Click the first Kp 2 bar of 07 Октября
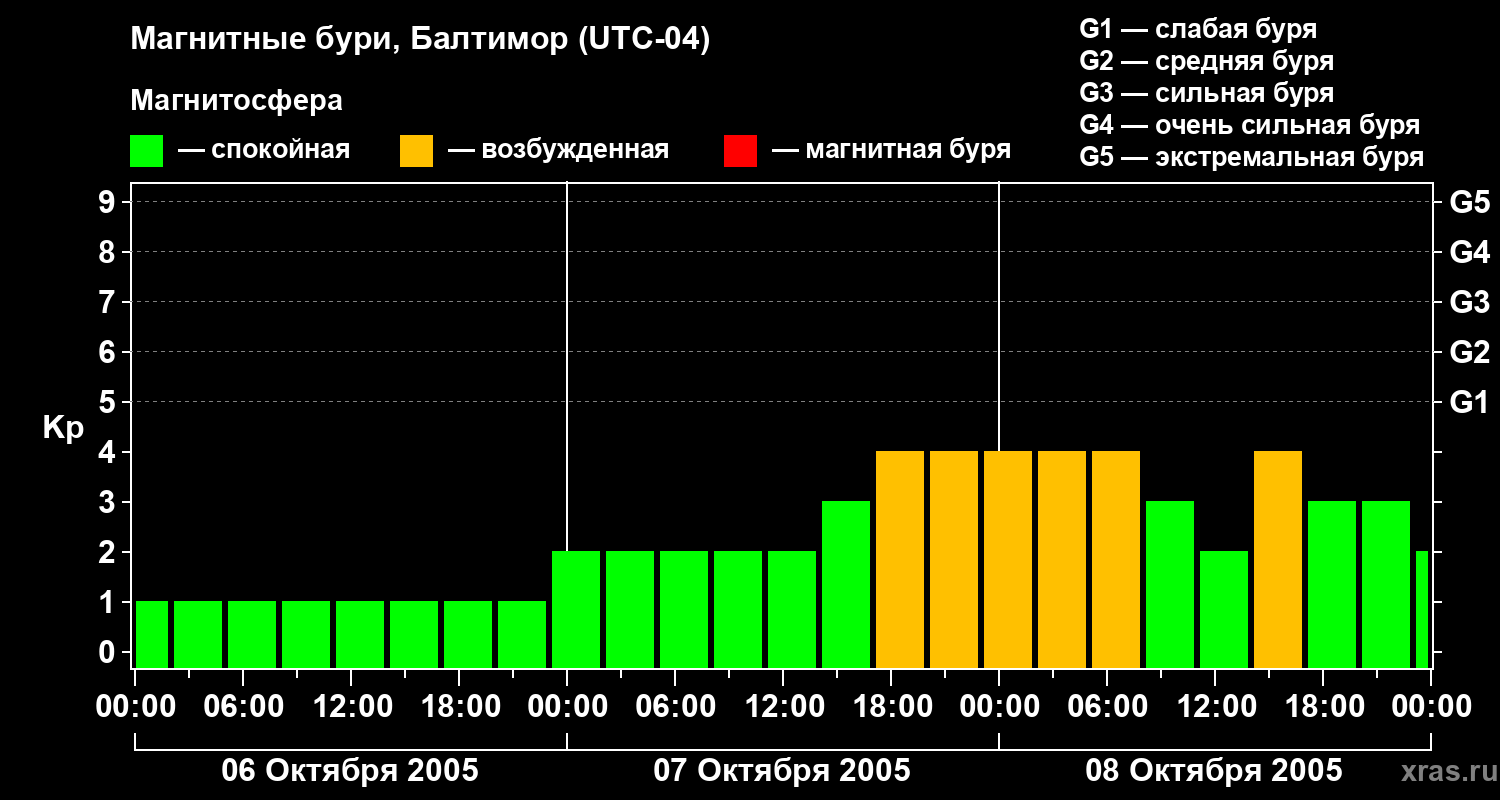Viewport: 1500px width, 800px height. point(576,609)
